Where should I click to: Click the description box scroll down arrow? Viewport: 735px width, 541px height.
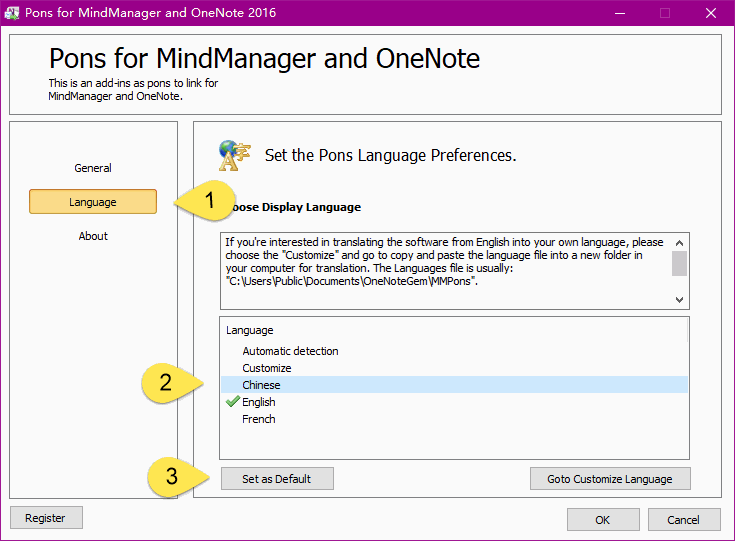679,299
